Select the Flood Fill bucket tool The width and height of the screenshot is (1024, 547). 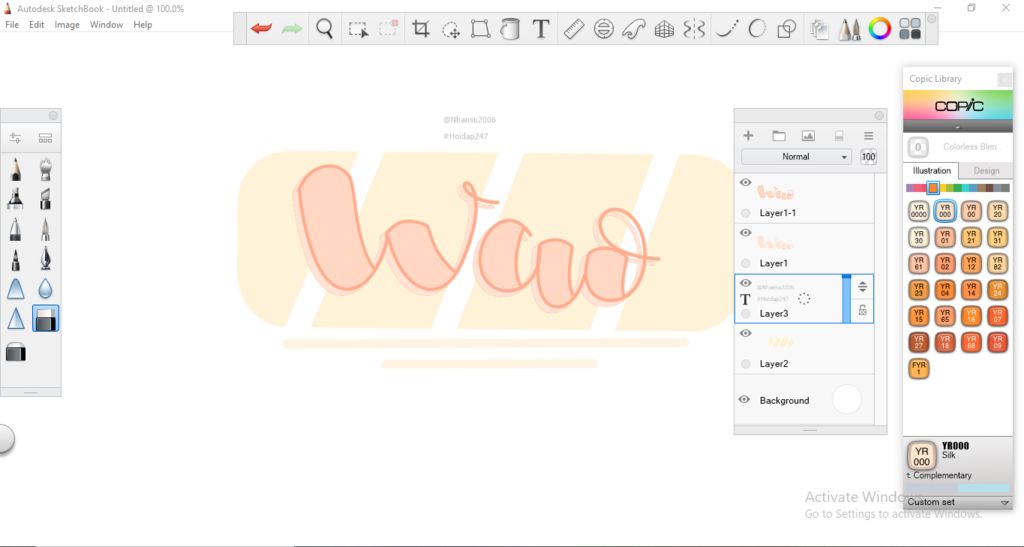[x=510, y=29]
